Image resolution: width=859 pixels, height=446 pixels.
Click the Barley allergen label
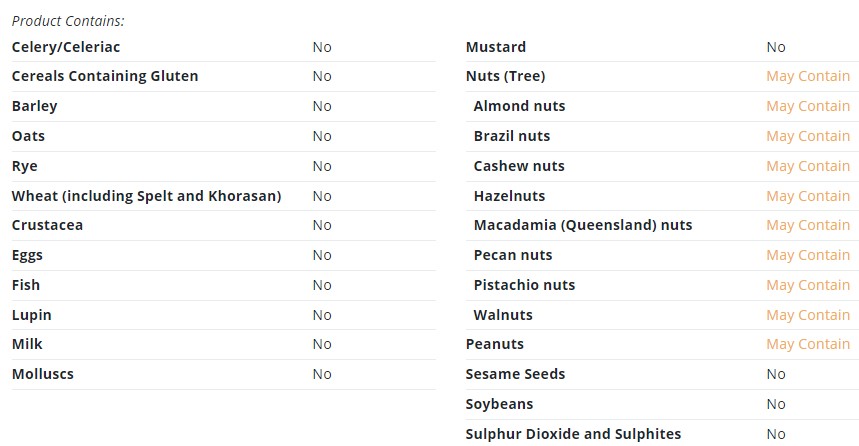click(x=35, y=106)
